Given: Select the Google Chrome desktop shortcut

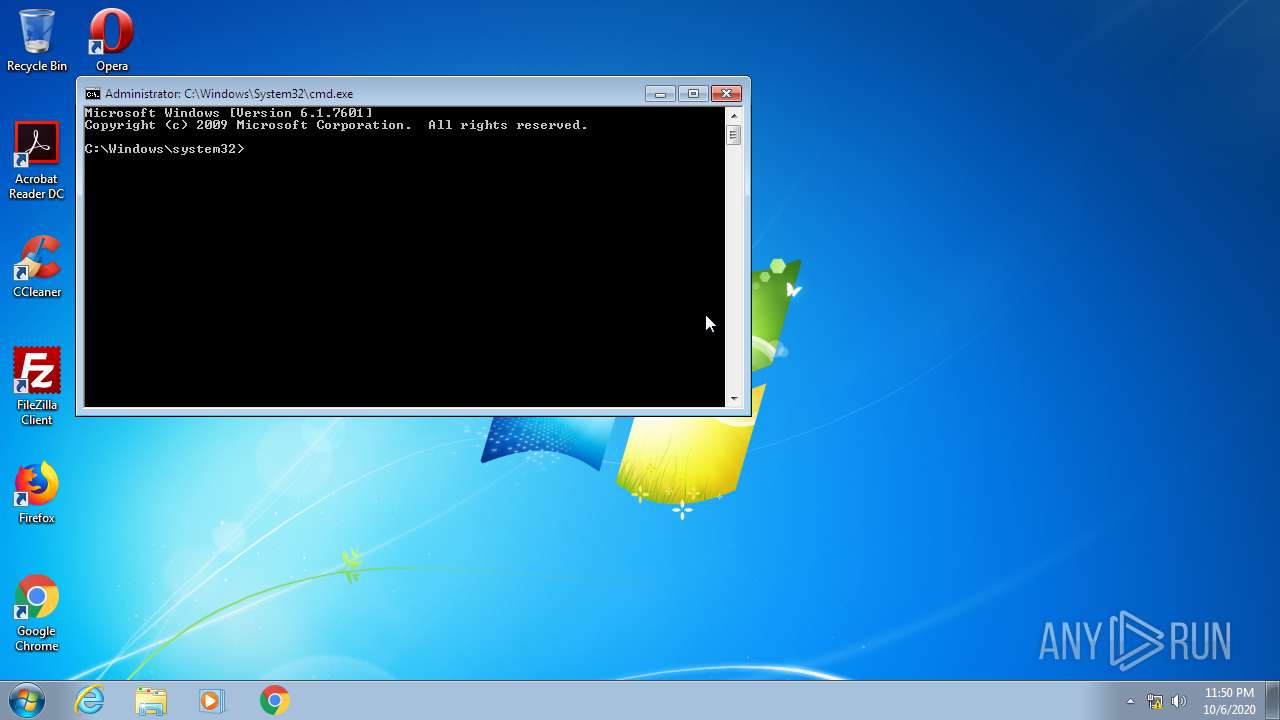Looking at the screenshot, I should (37, 613).
